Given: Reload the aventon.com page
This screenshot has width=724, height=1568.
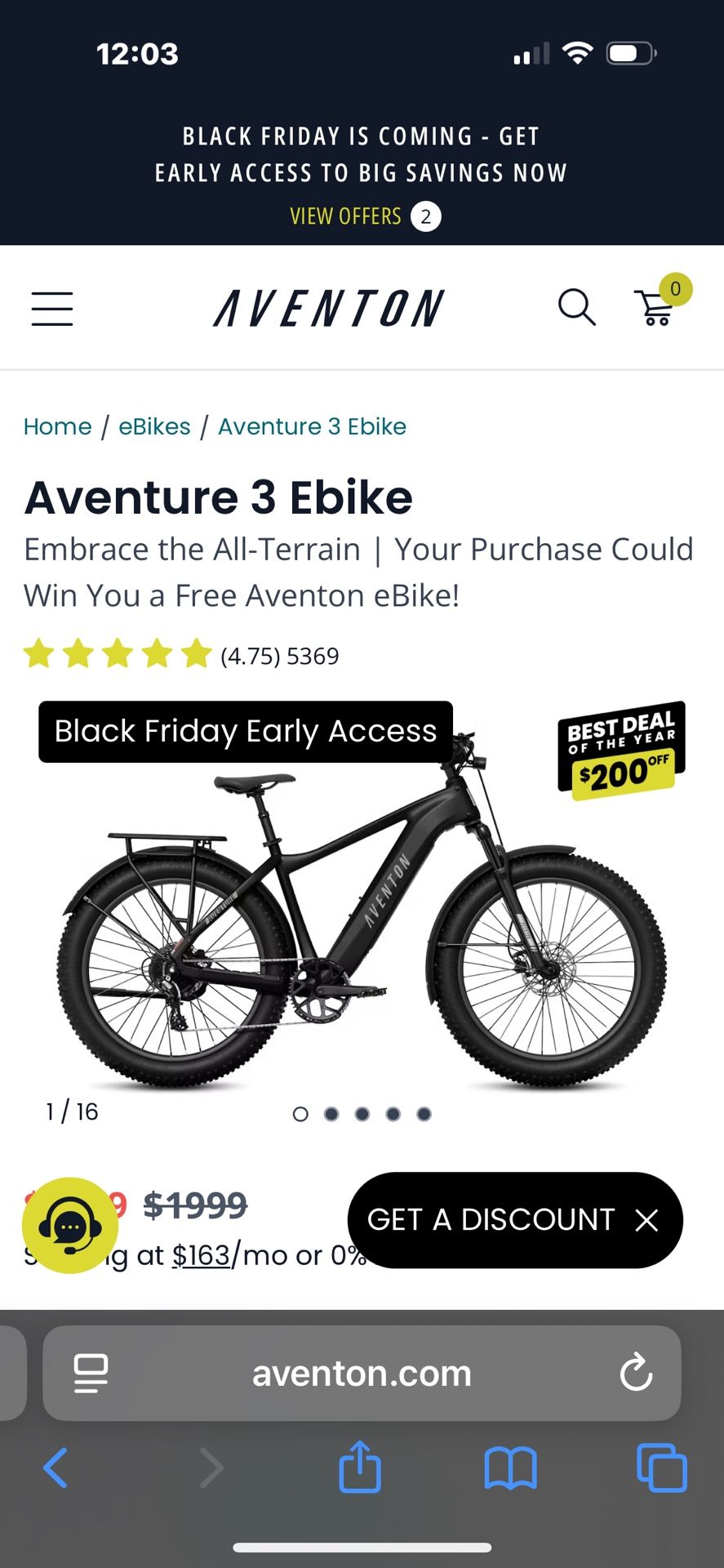Looking at the screenshot, I should pos(636,1373).
